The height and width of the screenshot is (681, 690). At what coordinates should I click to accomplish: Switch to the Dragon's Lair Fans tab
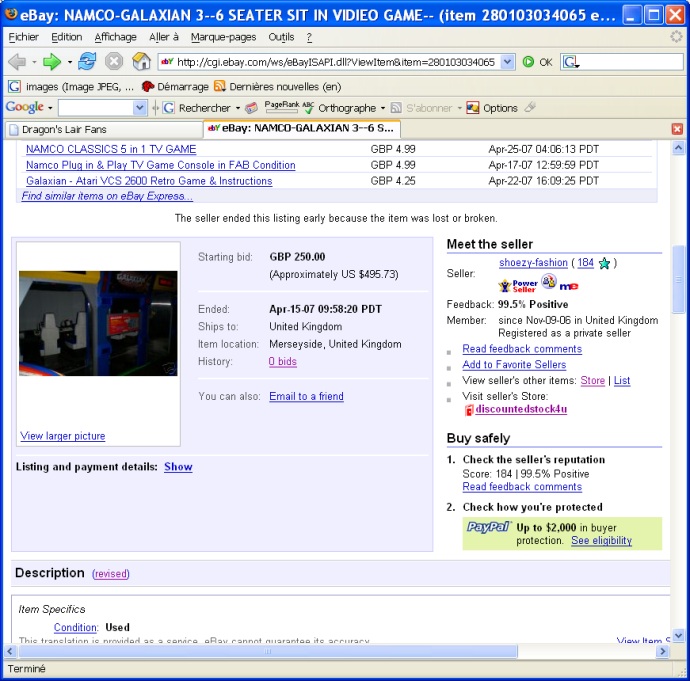(104, 129)
